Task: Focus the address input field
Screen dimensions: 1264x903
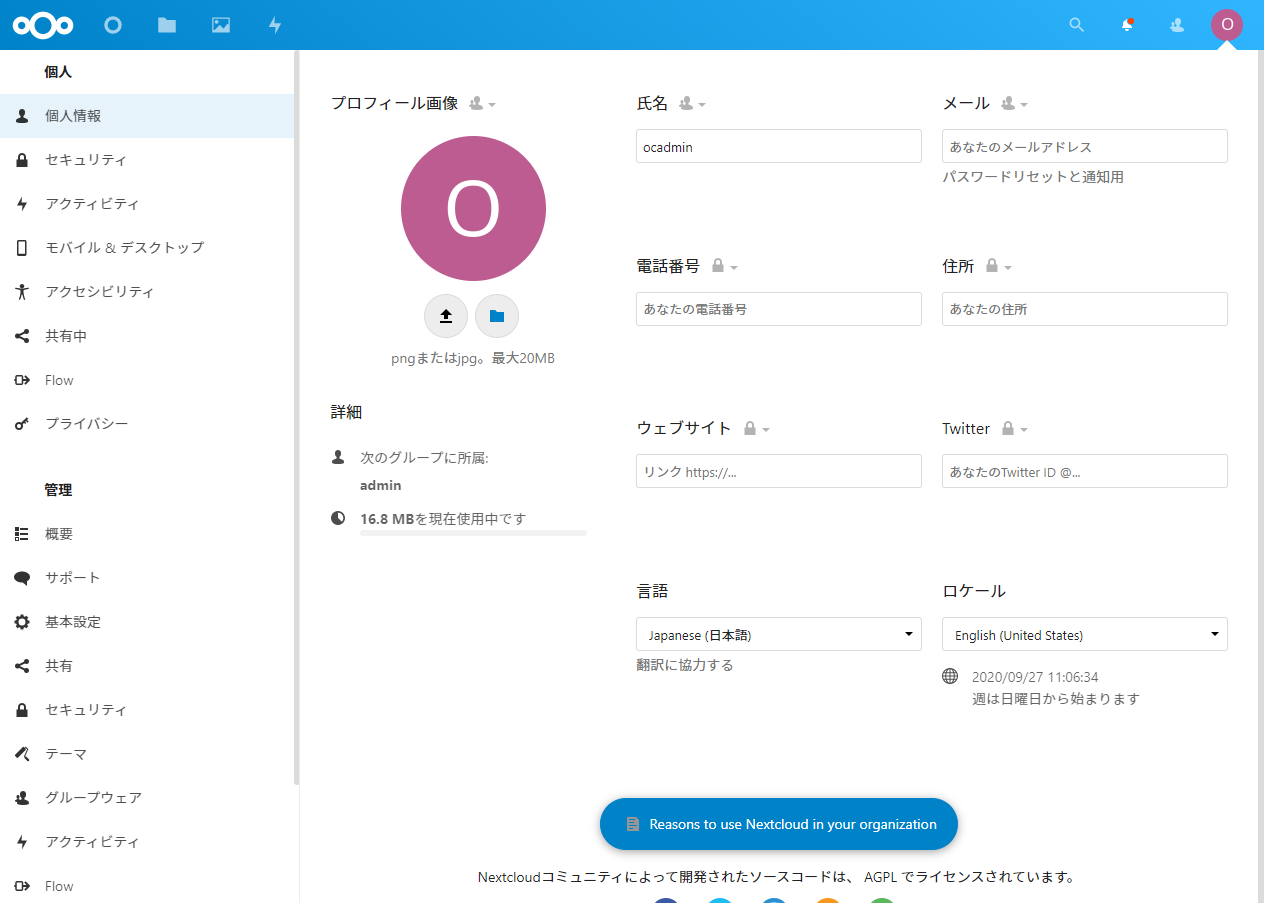Action: pyautogui.click(x=1085, y=309)
